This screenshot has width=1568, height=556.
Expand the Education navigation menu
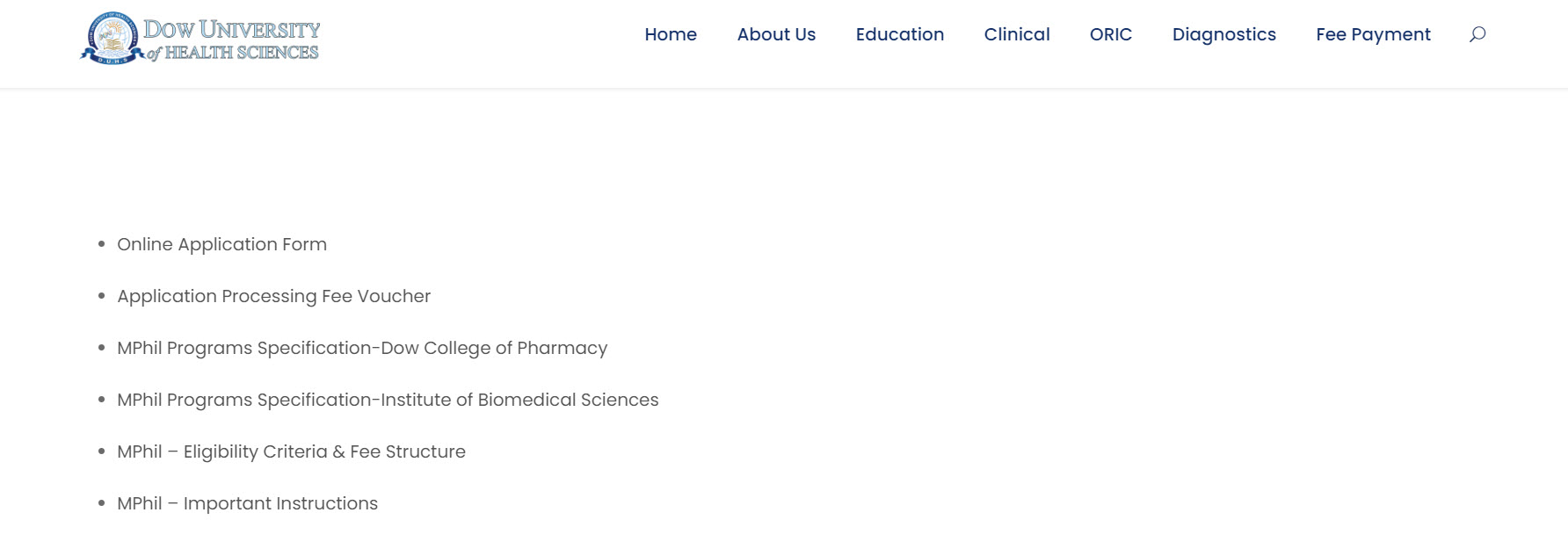point(900,34)
